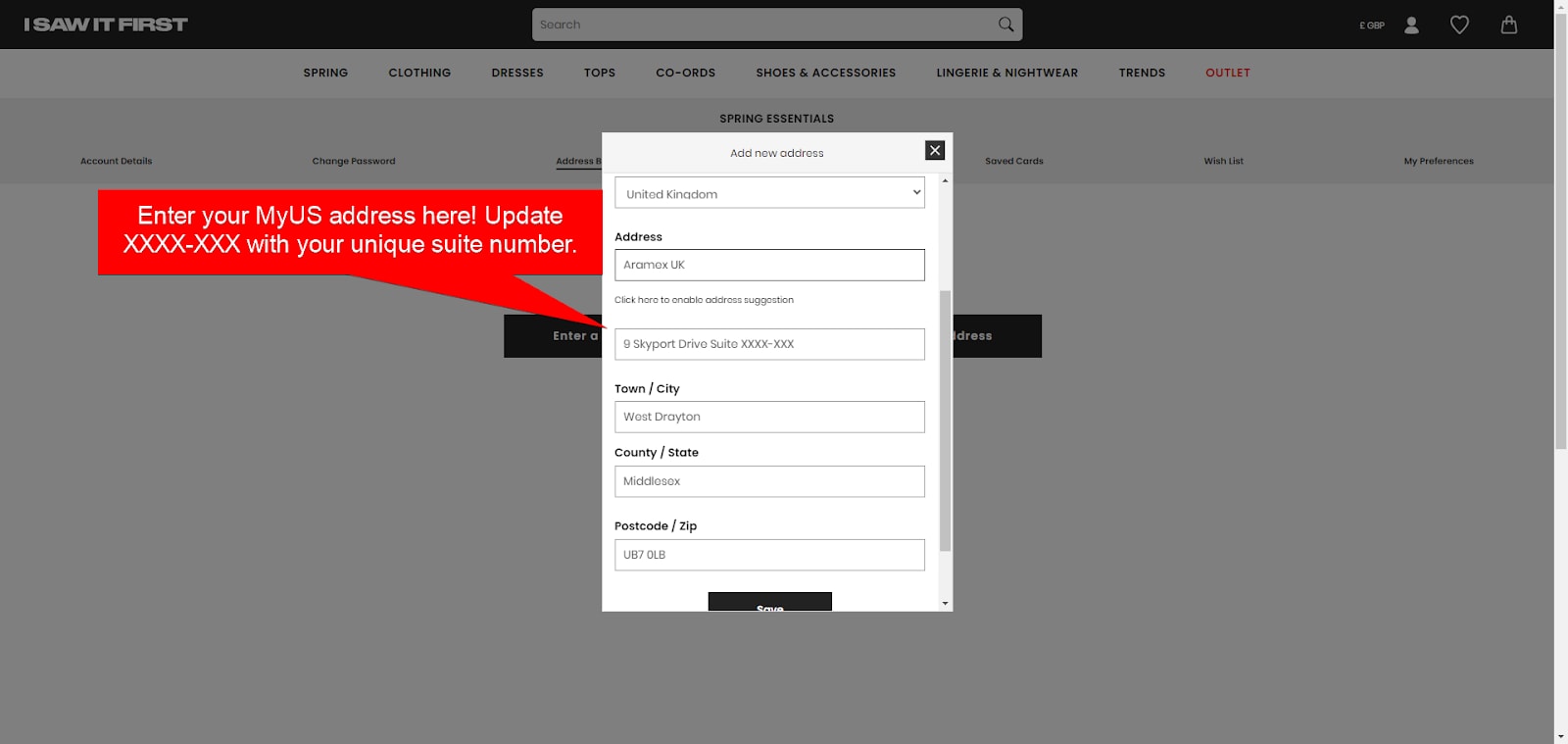1568x744 pixels.
Task: Open the SPRING menu
Action: pos(325,73)
